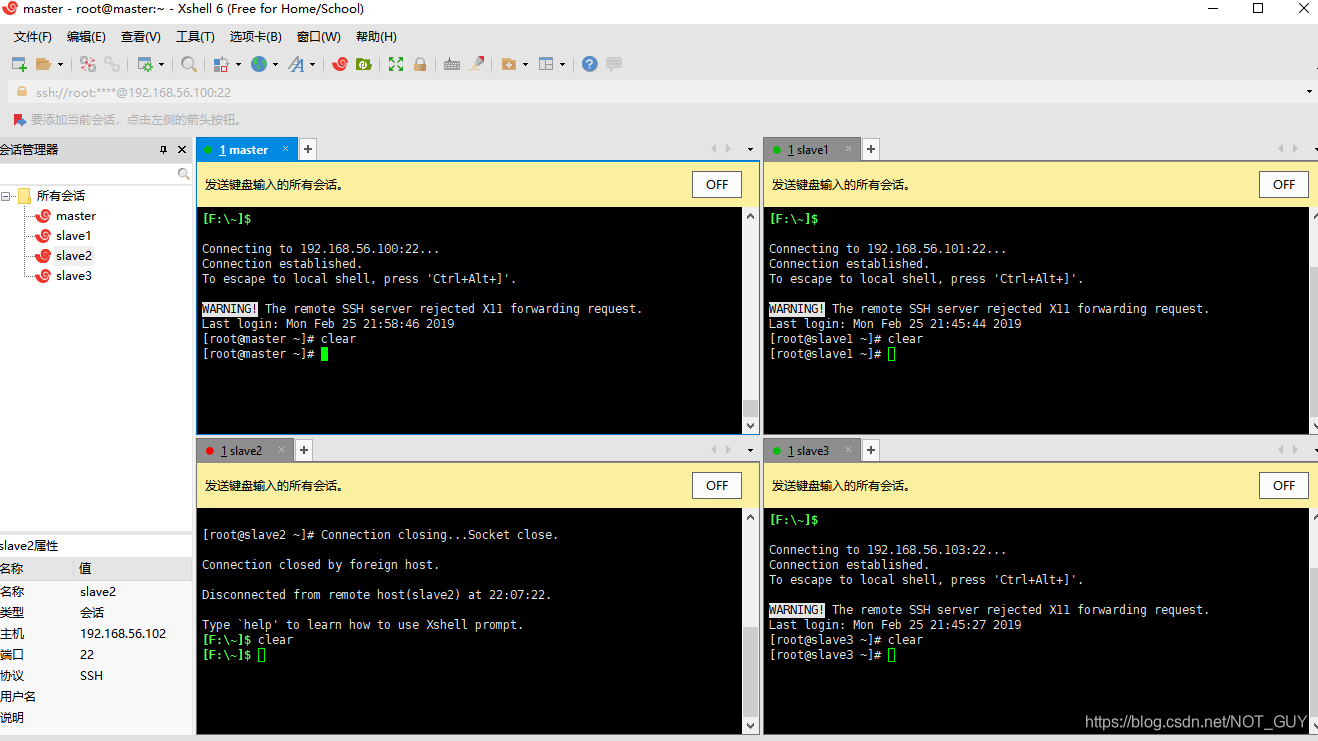Open the layout dropdown arrow
This screenshot has height=741, width=1318.
point(562,65)
